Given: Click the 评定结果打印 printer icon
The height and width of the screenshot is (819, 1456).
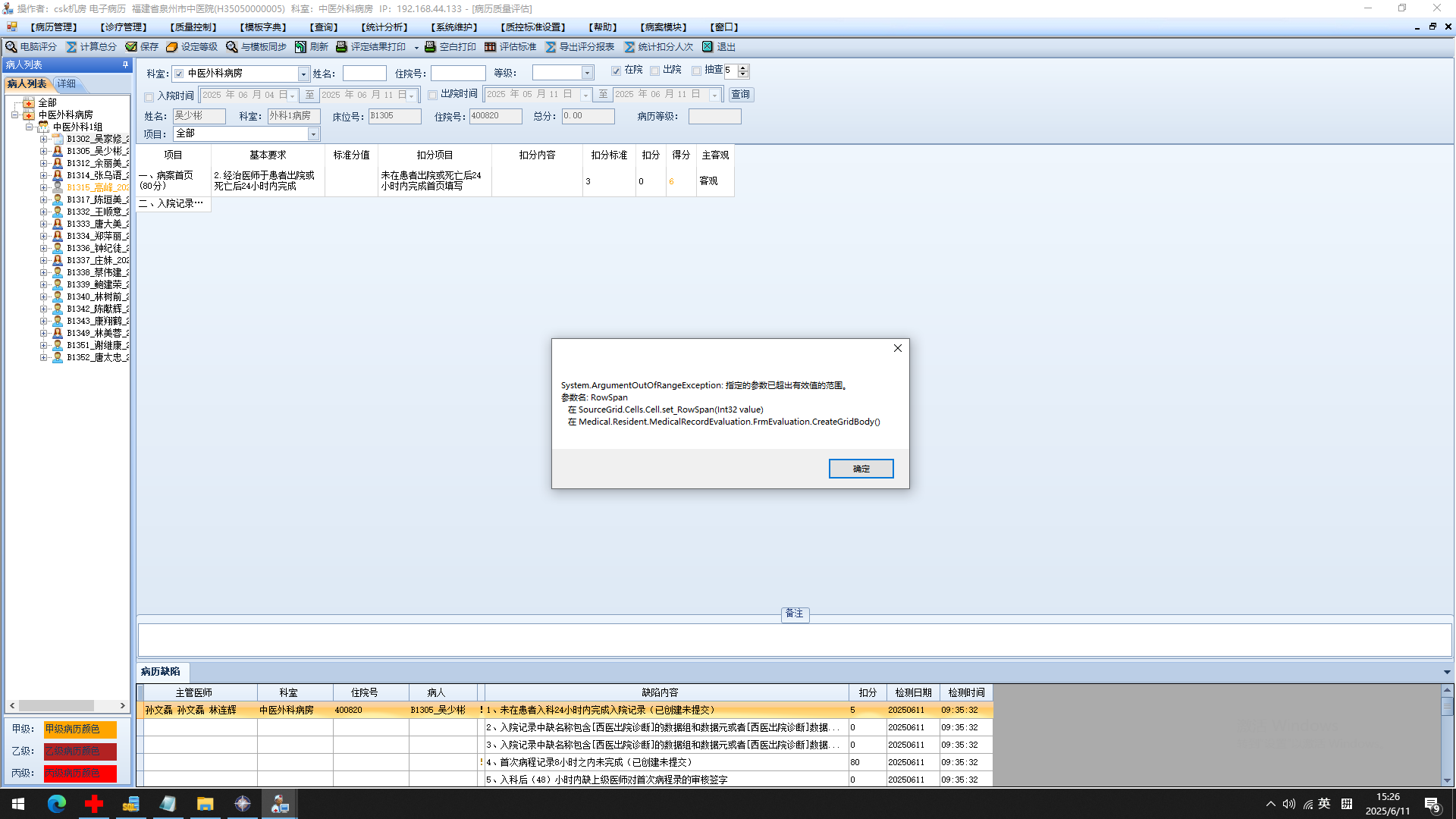Looking at the screenshot, I should click(x=342, y=47).
